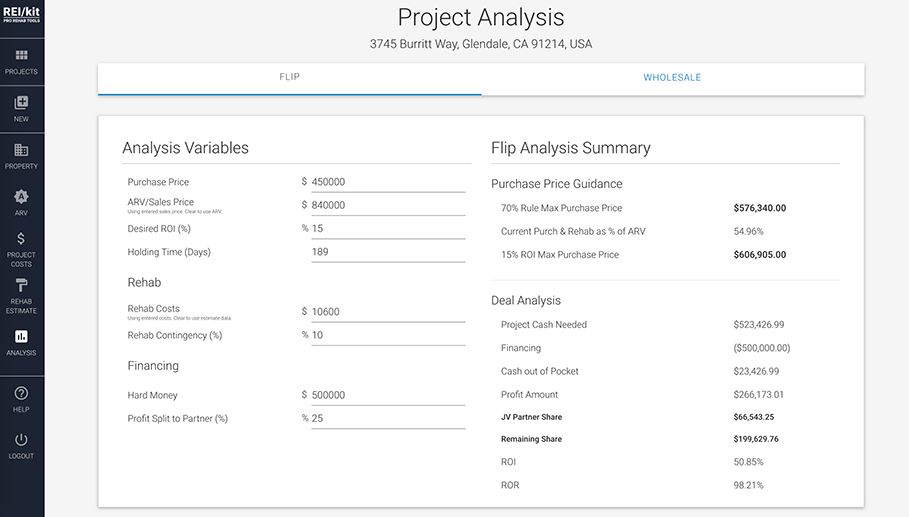This screenshot has width=909, height=517.
Task: Open the Property building icon
Action: tap(21, 150)
